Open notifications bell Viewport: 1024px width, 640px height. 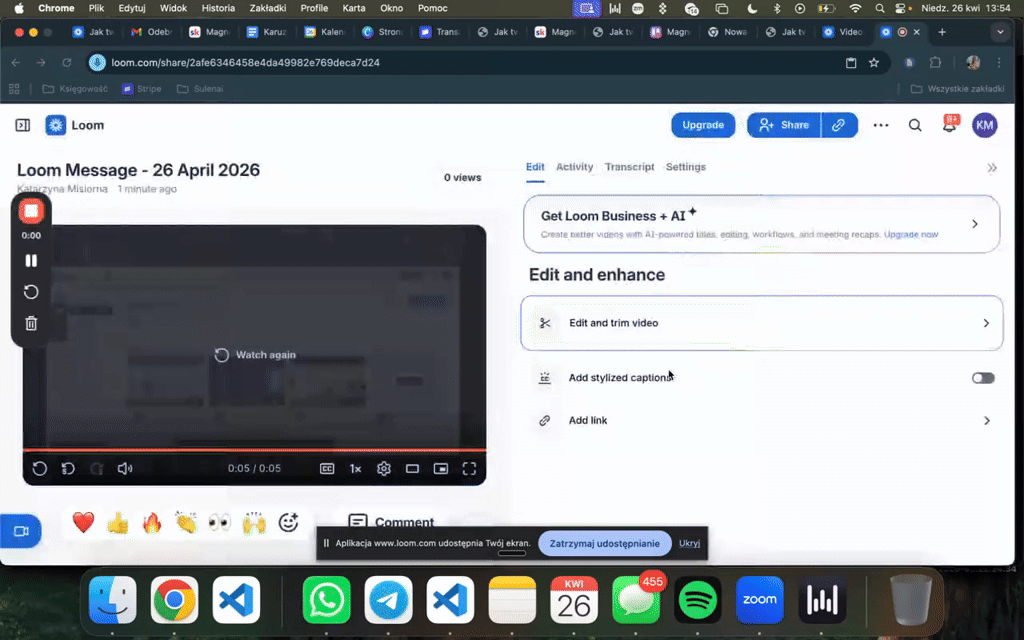click(x=950, y=124)
